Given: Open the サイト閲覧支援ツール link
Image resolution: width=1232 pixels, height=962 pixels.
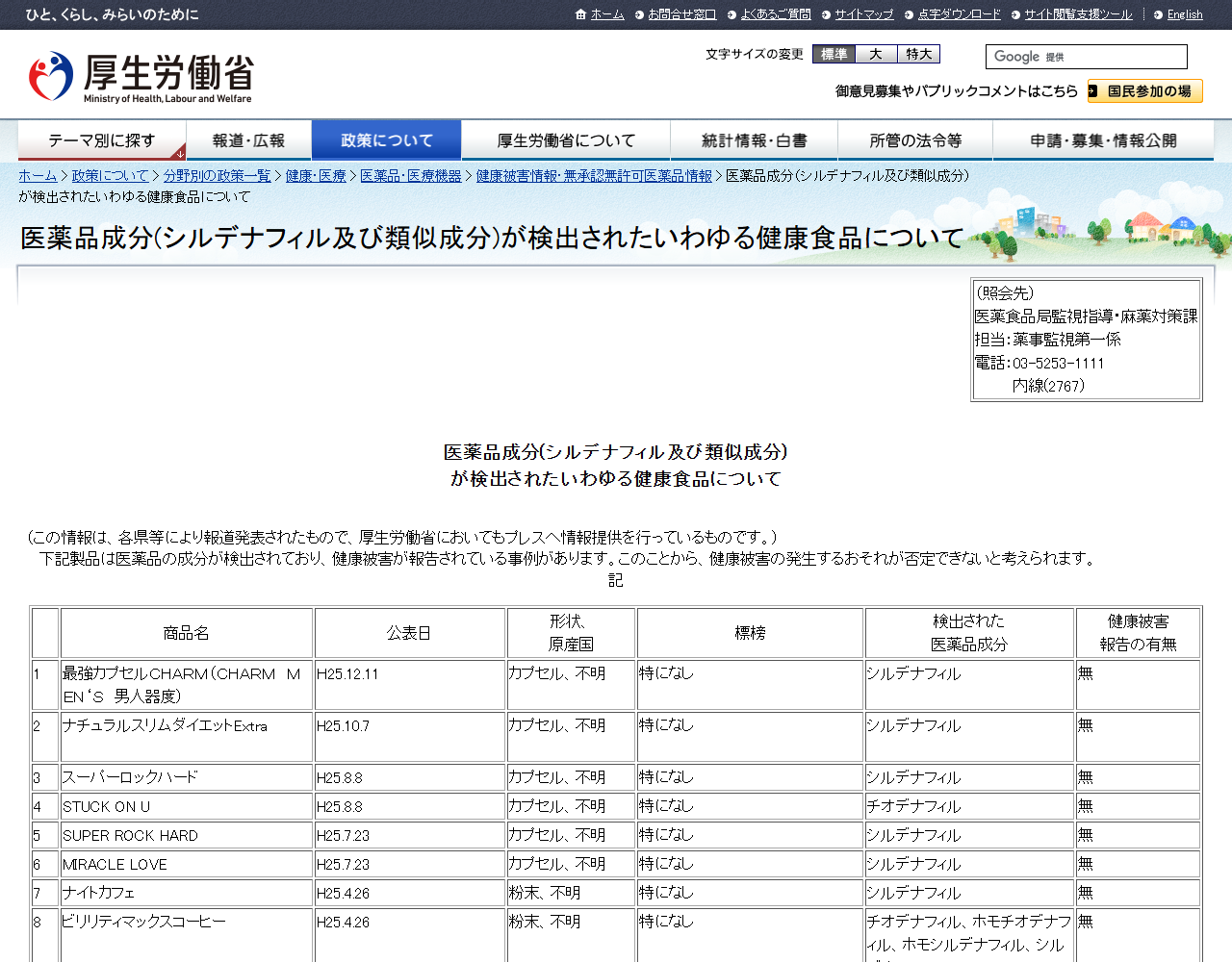Looking at the screenshot, I should pyautogui.click(x=1078, y=14).
